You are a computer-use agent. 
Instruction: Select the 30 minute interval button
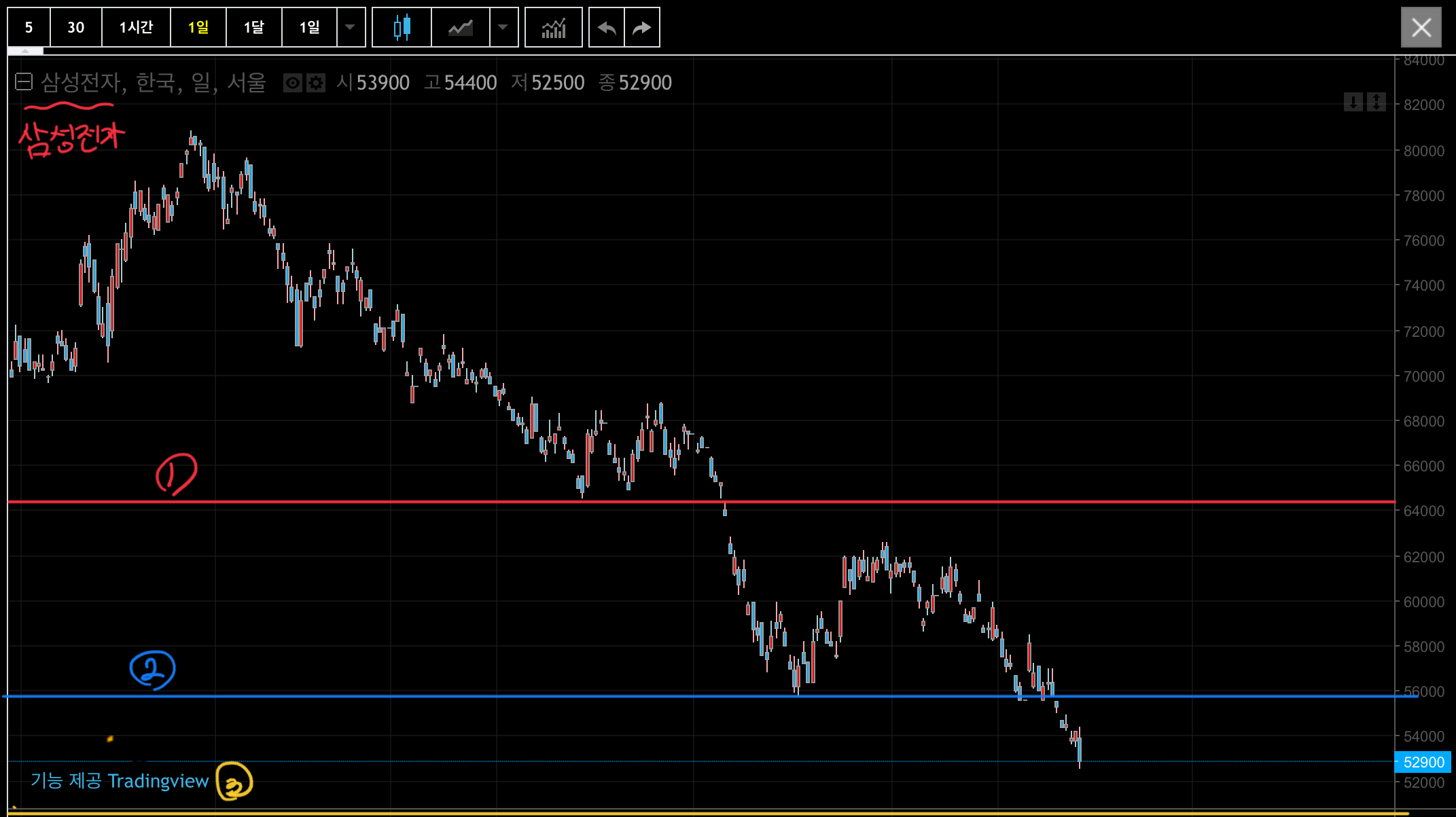pos(75,27)
